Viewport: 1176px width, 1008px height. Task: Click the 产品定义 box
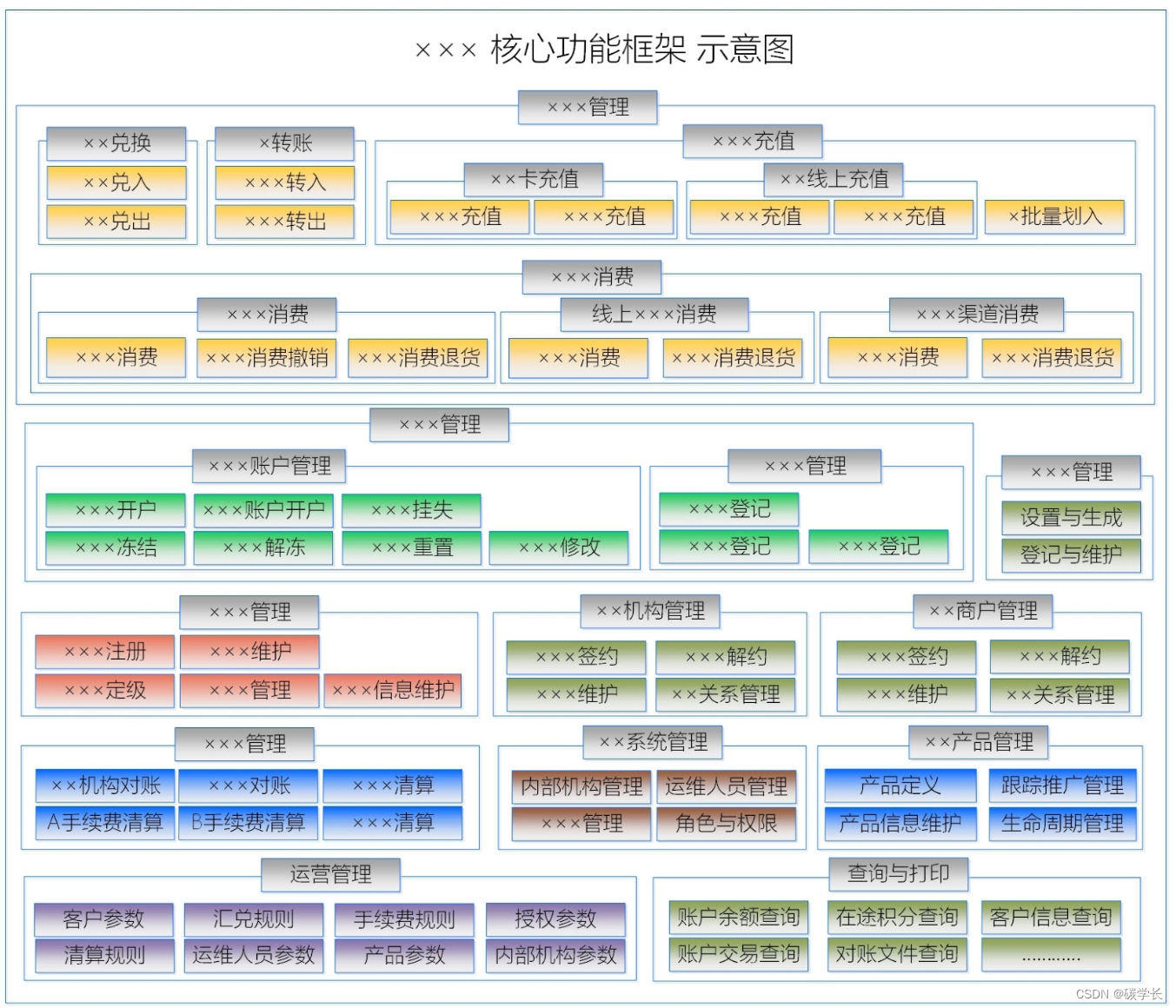click(x=900, y=786)
